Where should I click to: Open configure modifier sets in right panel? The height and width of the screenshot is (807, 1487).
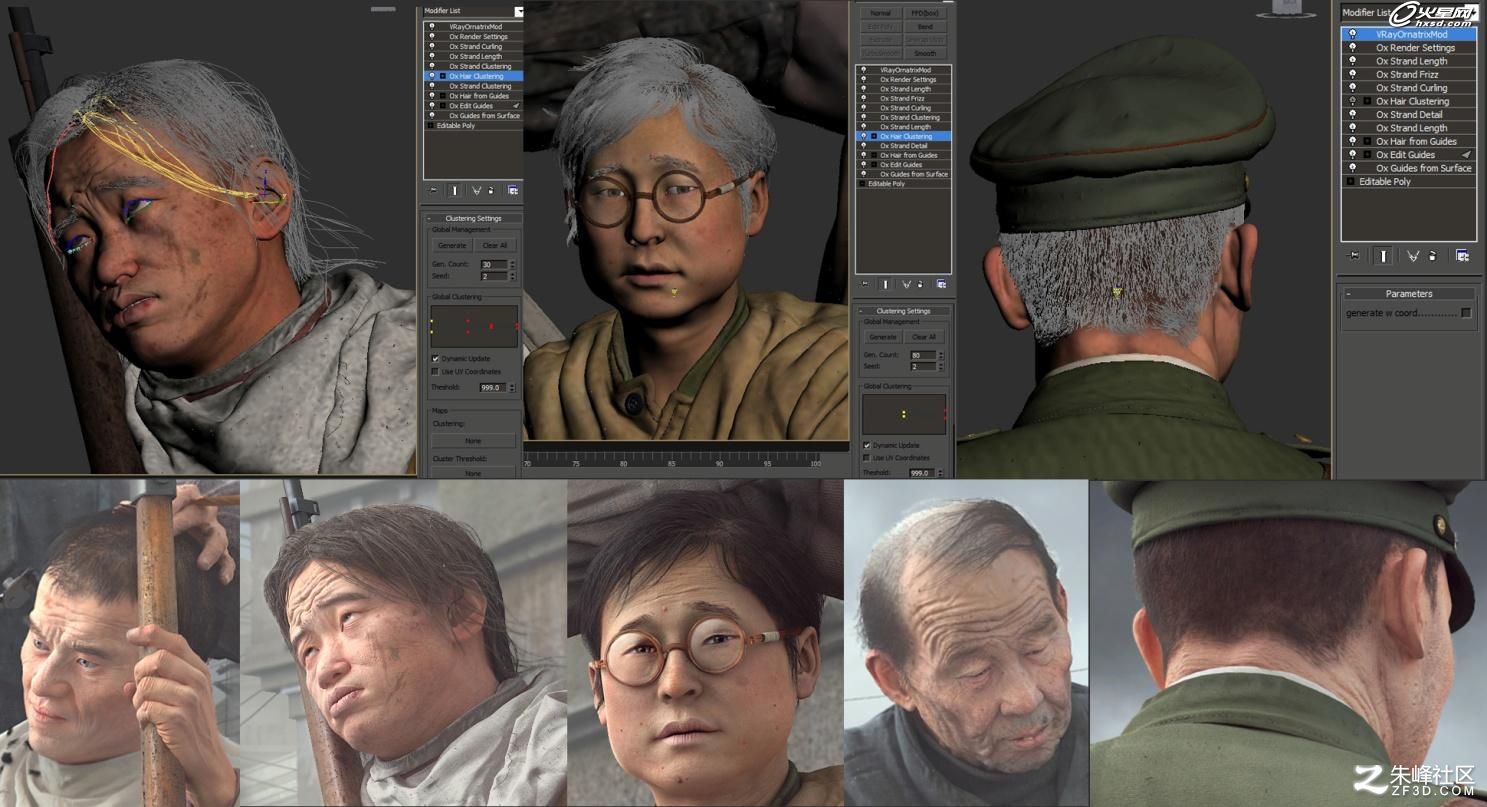tap(1462, 255)
